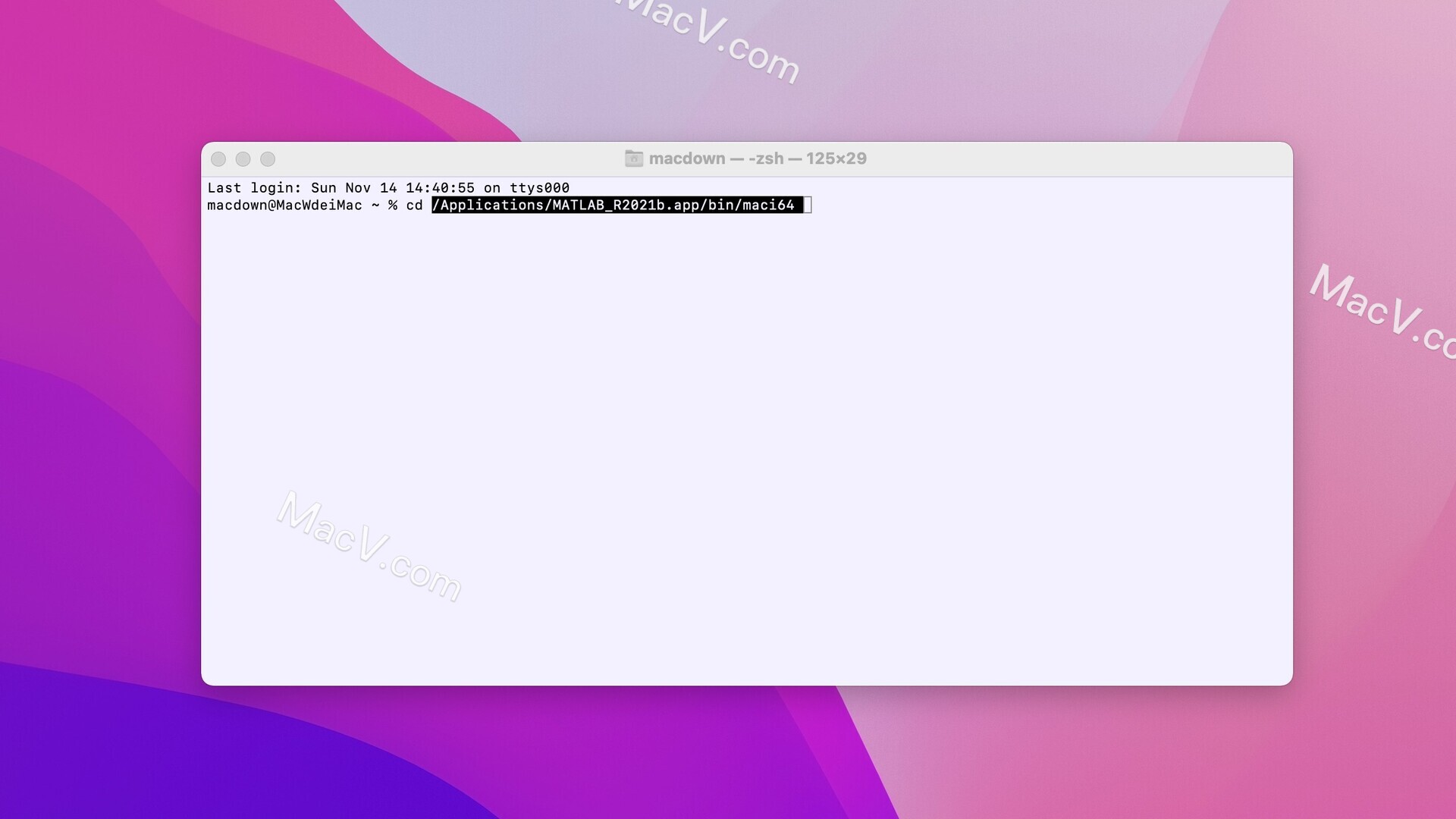Screen dimensions: 1456x819
Task: Click the Terminal window zoom button
Action: 268,159
